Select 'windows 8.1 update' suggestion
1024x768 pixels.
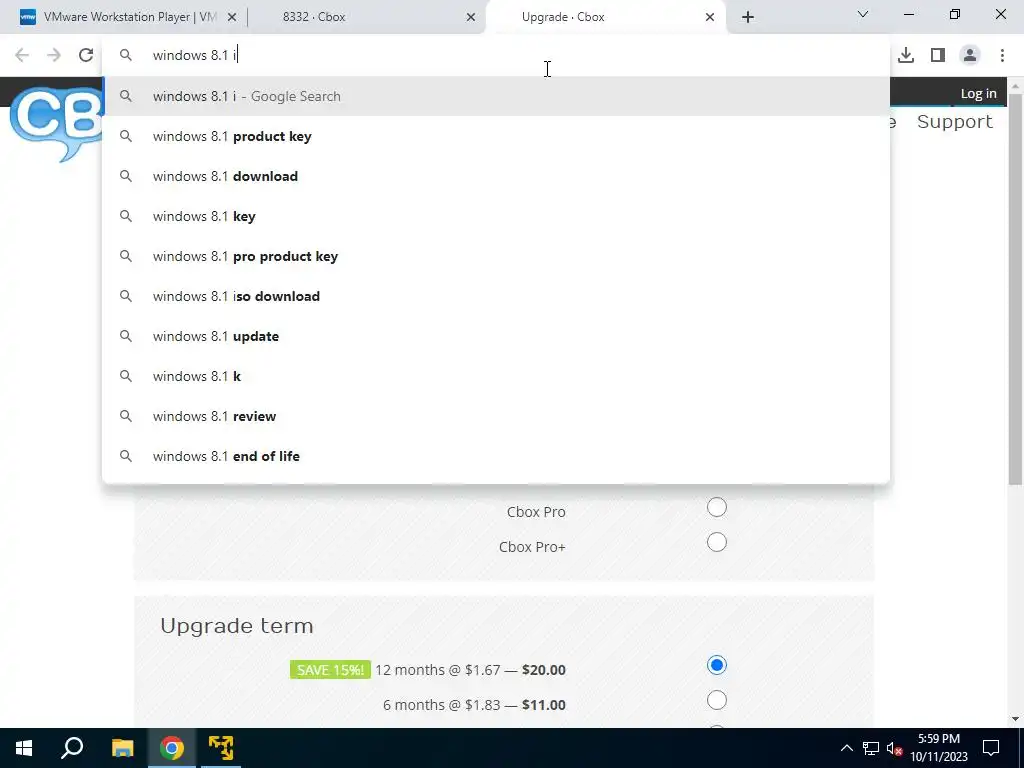coord(496,336)
